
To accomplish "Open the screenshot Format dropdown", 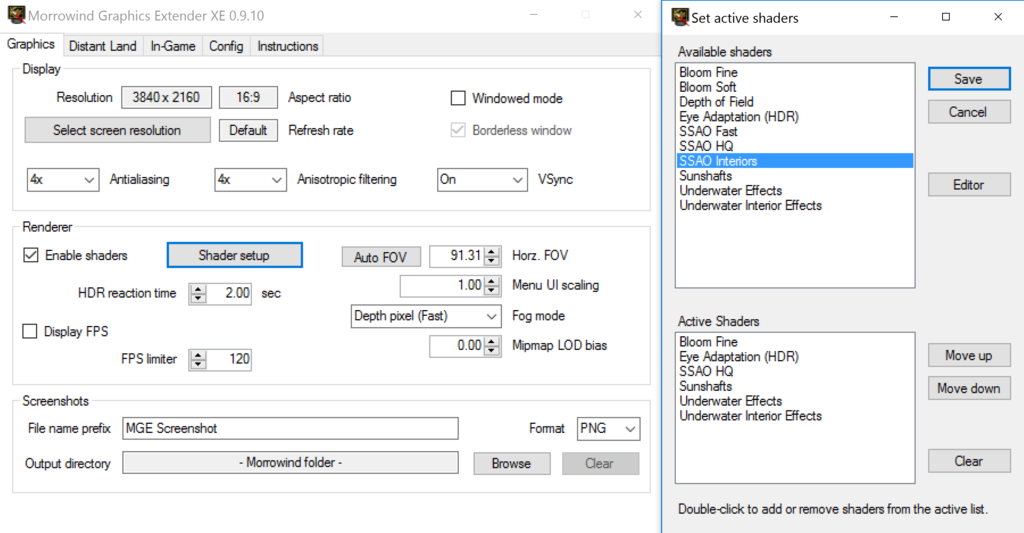I will [x=608, y=428].
